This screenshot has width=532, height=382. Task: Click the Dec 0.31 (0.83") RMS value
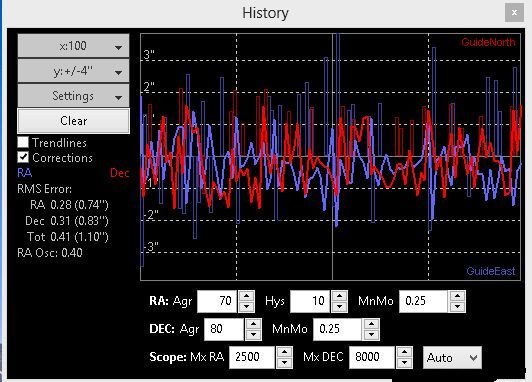(x=67, y=221)
